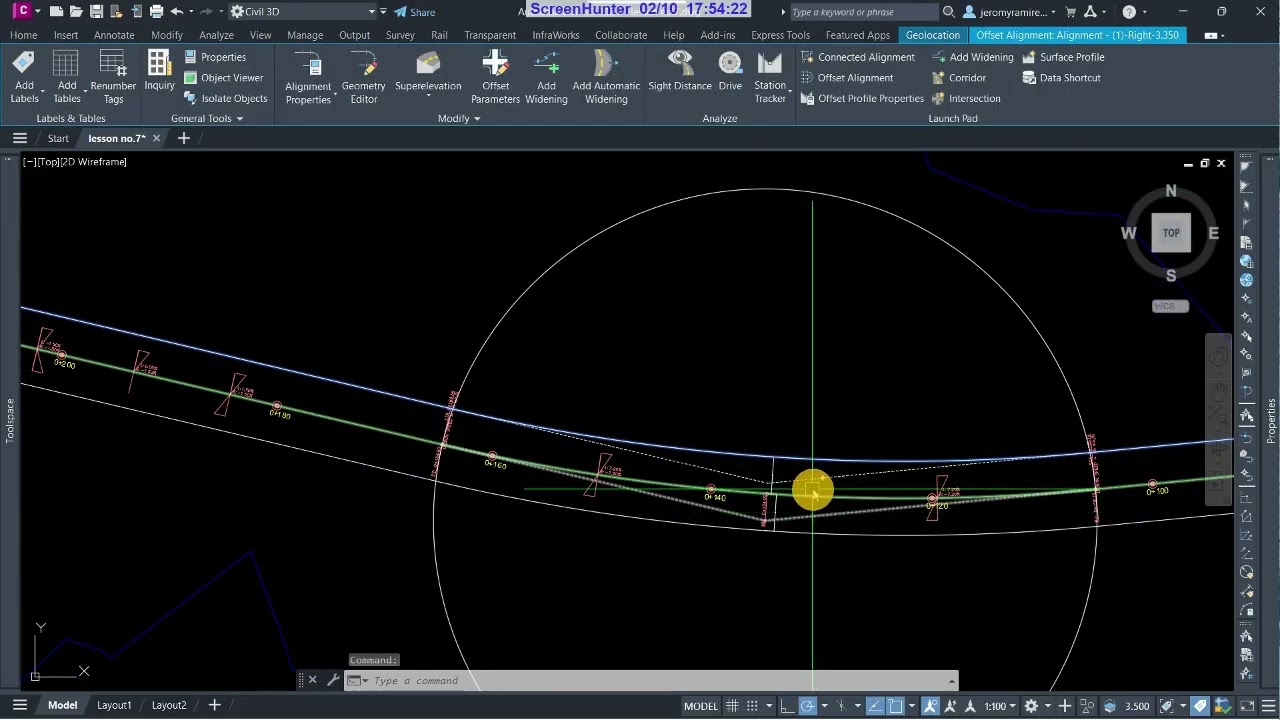
Task: Click the Add Widening tool
Action: [x=546, y=77]
